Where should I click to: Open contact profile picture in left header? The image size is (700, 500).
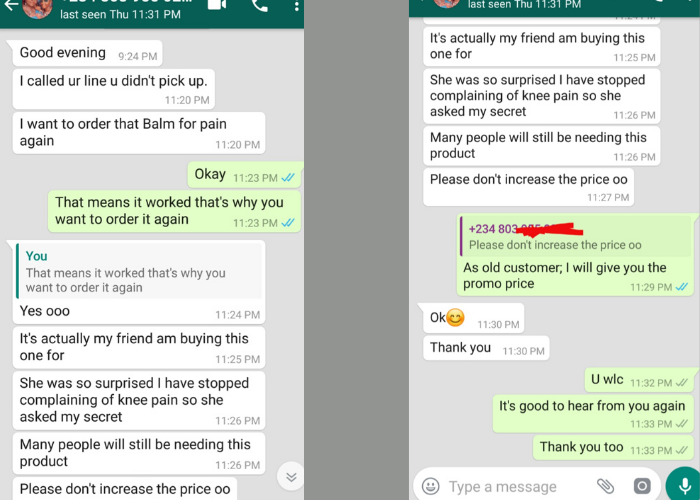click(38, 8)
